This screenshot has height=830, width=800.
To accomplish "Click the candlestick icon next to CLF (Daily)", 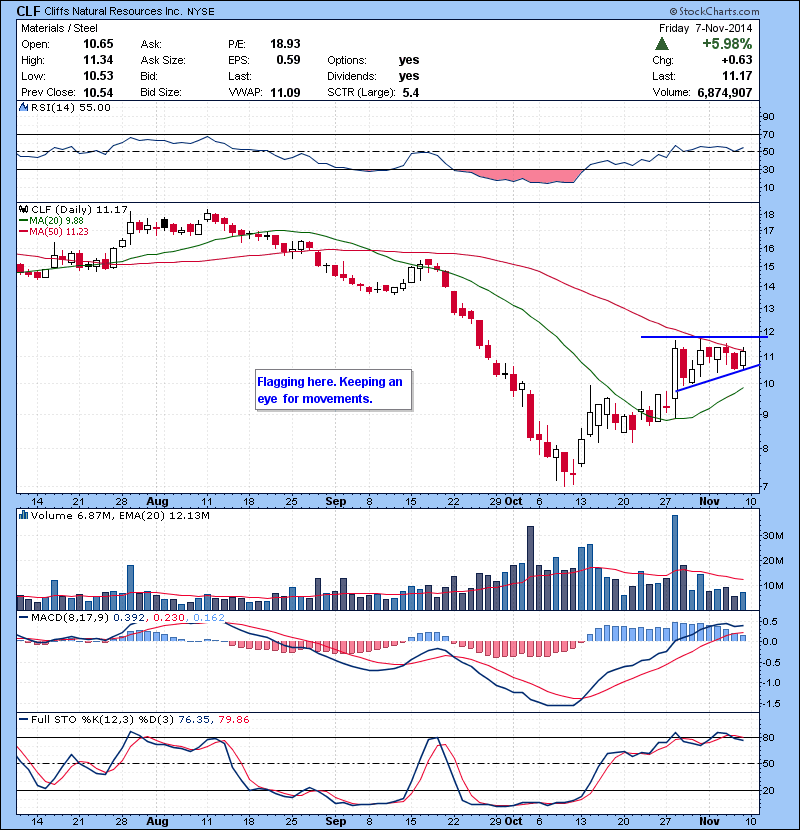I will pyautogui.click(x=24, y=209).
